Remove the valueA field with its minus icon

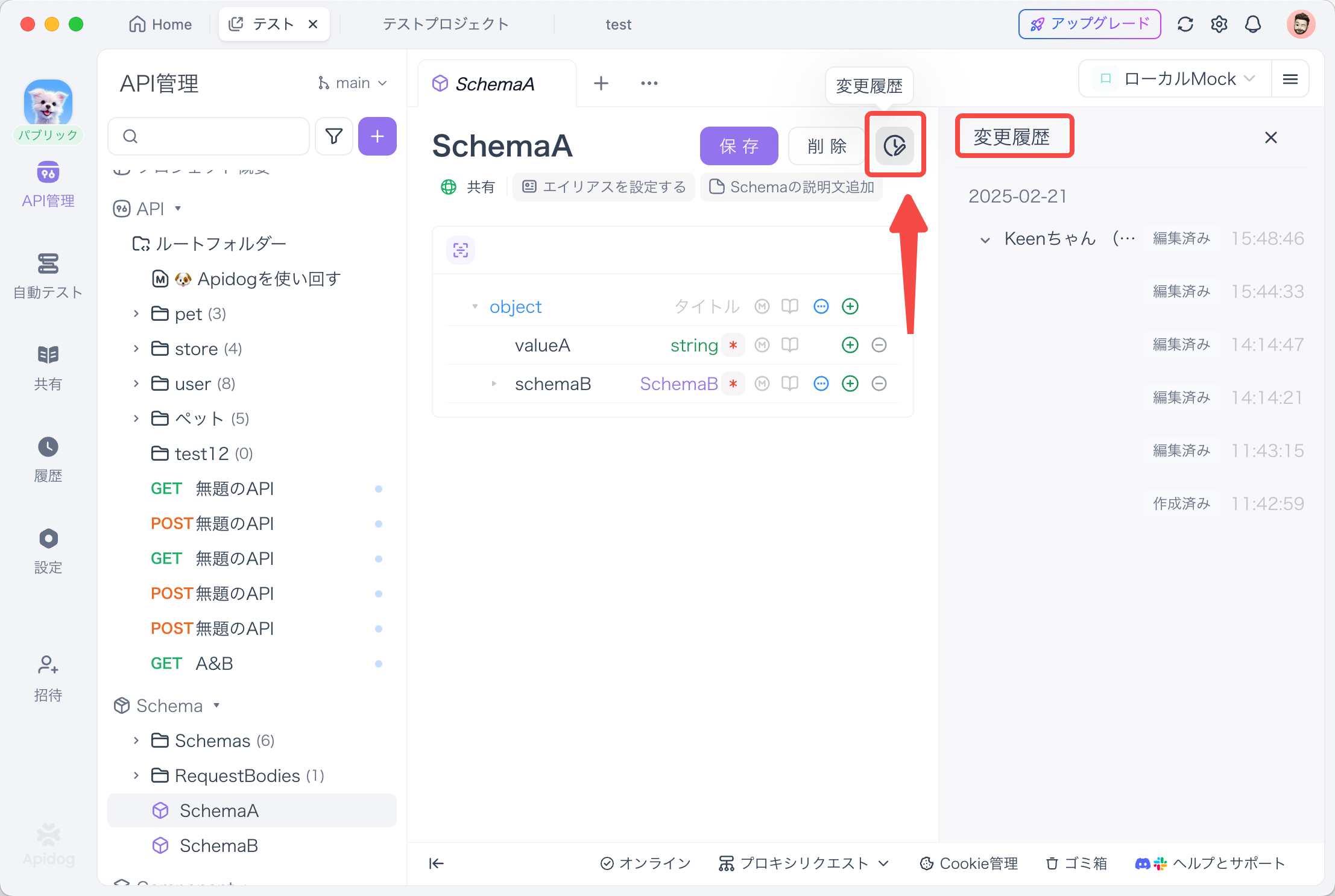[879, 345]
